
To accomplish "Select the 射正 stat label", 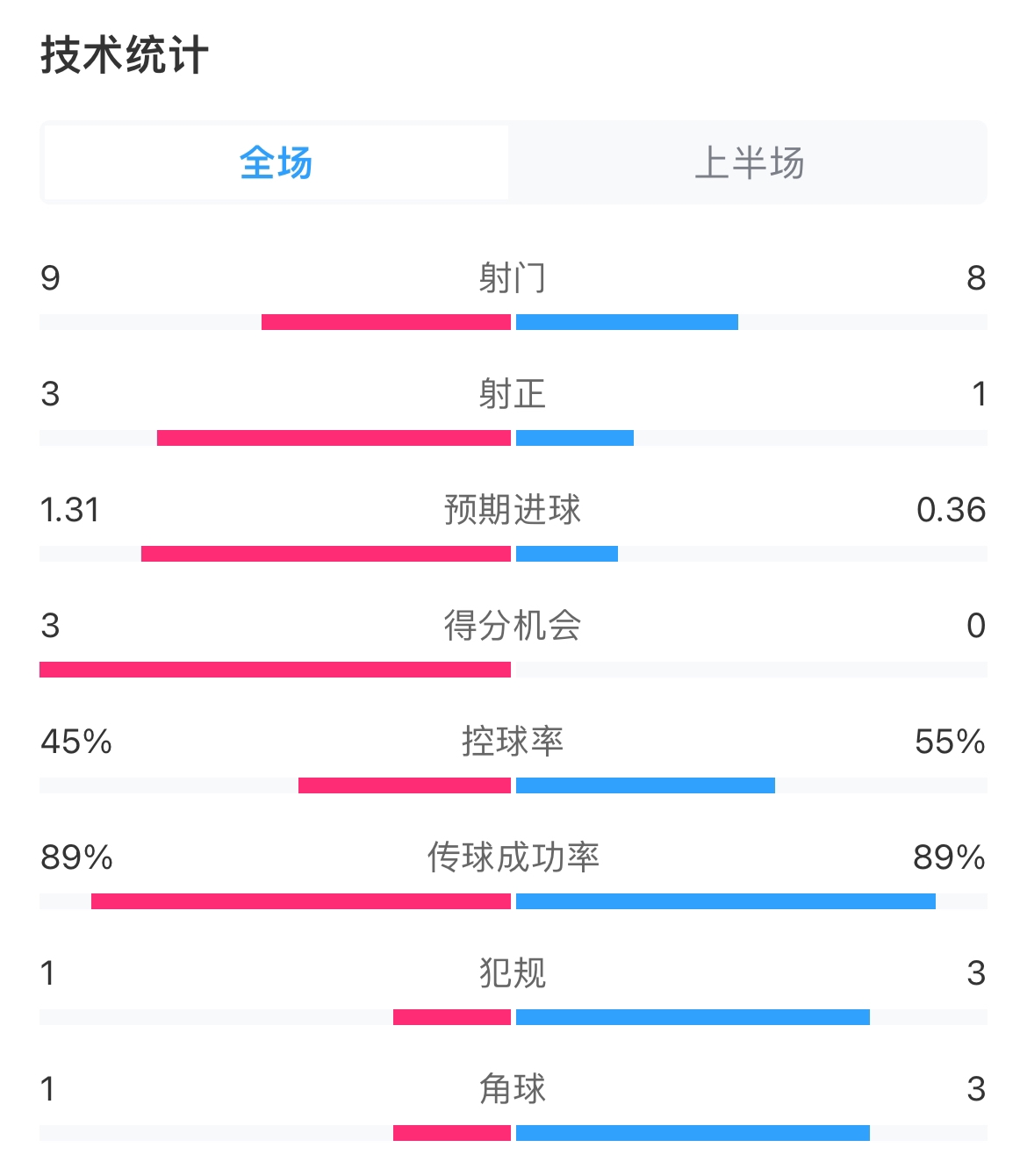I will [x=513, y=394].
